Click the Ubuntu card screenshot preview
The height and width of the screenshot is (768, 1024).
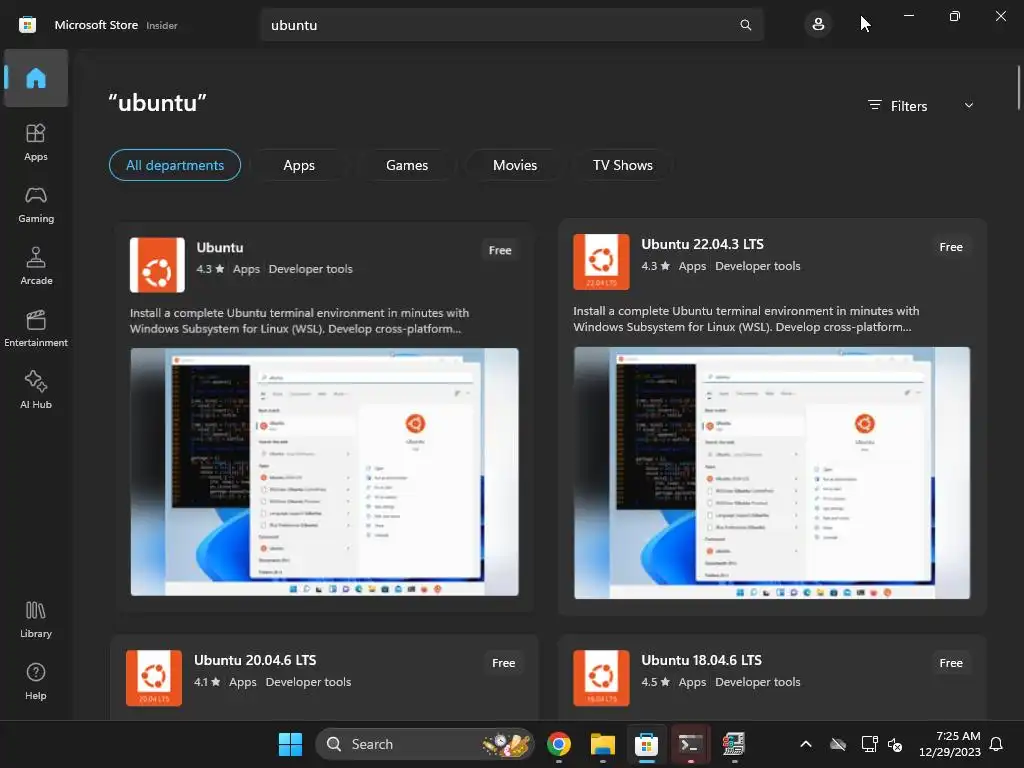tap(324, 472)
